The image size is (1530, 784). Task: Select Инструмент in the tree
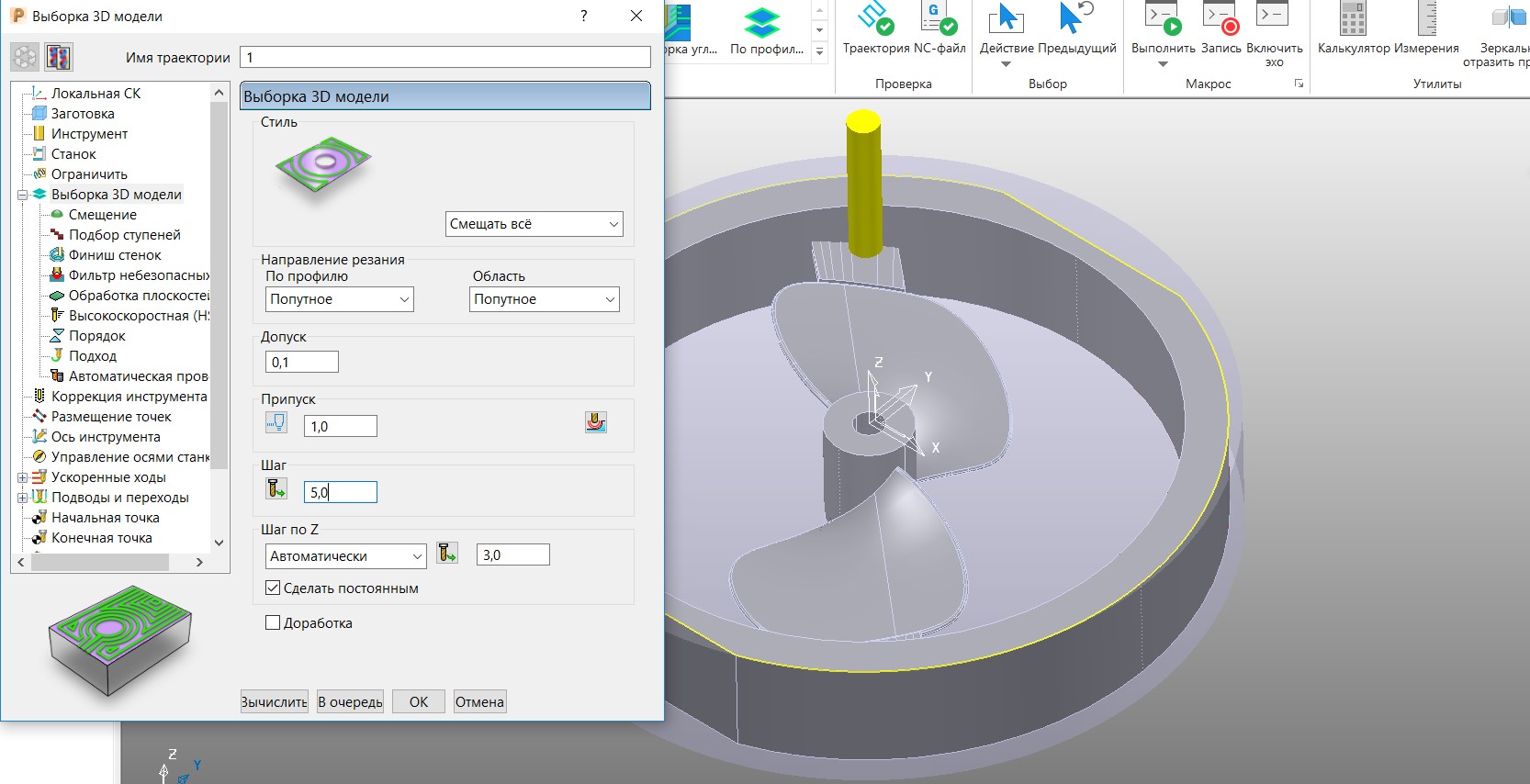tap(89, 133)
